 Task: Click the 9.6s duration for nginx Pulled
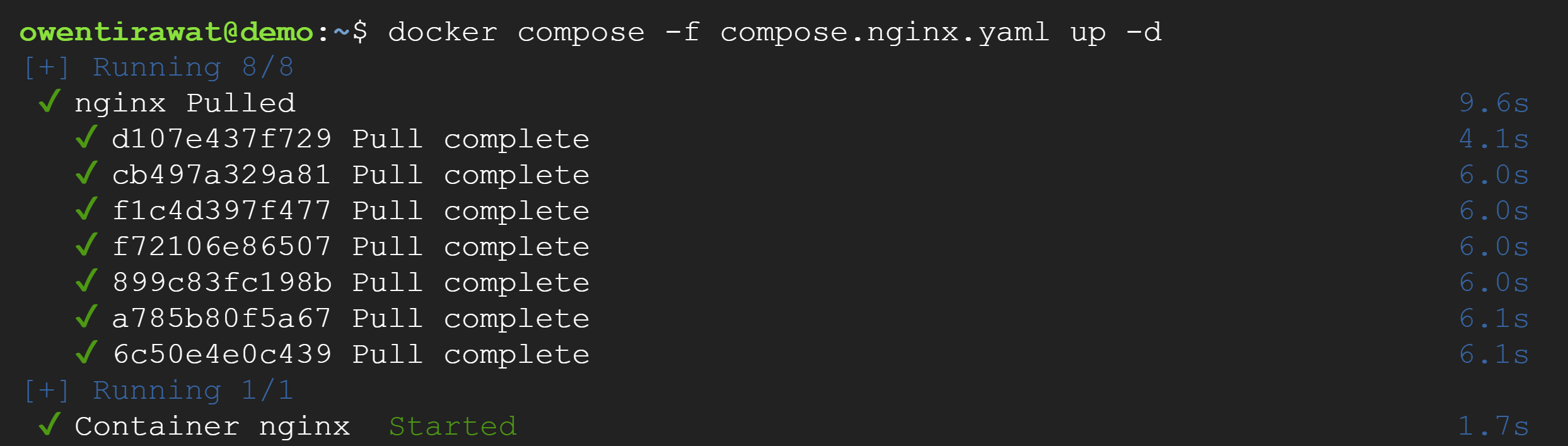1494,103
